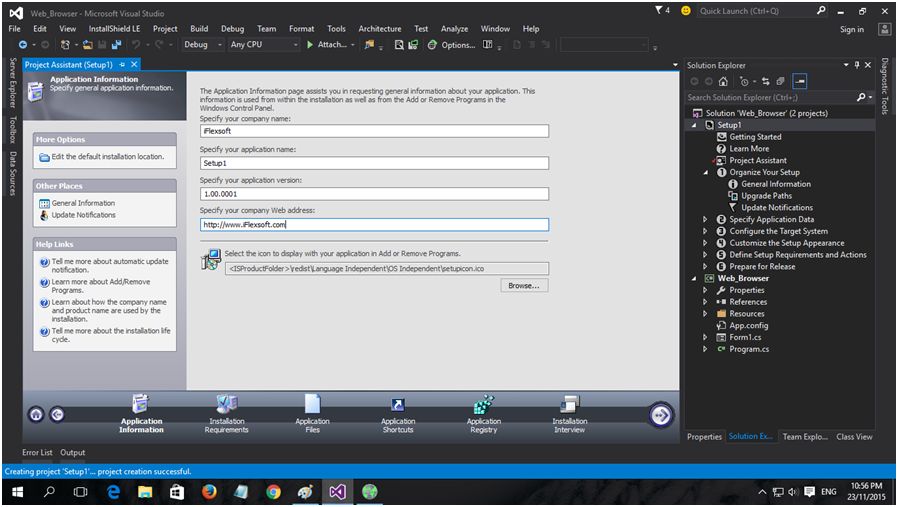Select Form1.cs in Solution Explorer
This screenshot has width=898, height=507.
(x=745, y=338)
